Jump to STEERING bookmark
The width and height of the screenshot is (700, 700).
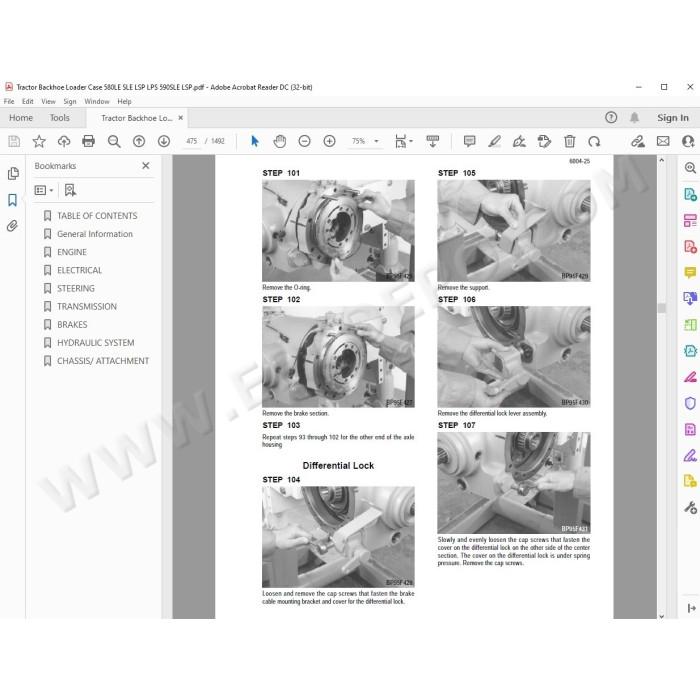tap(75, 288)
